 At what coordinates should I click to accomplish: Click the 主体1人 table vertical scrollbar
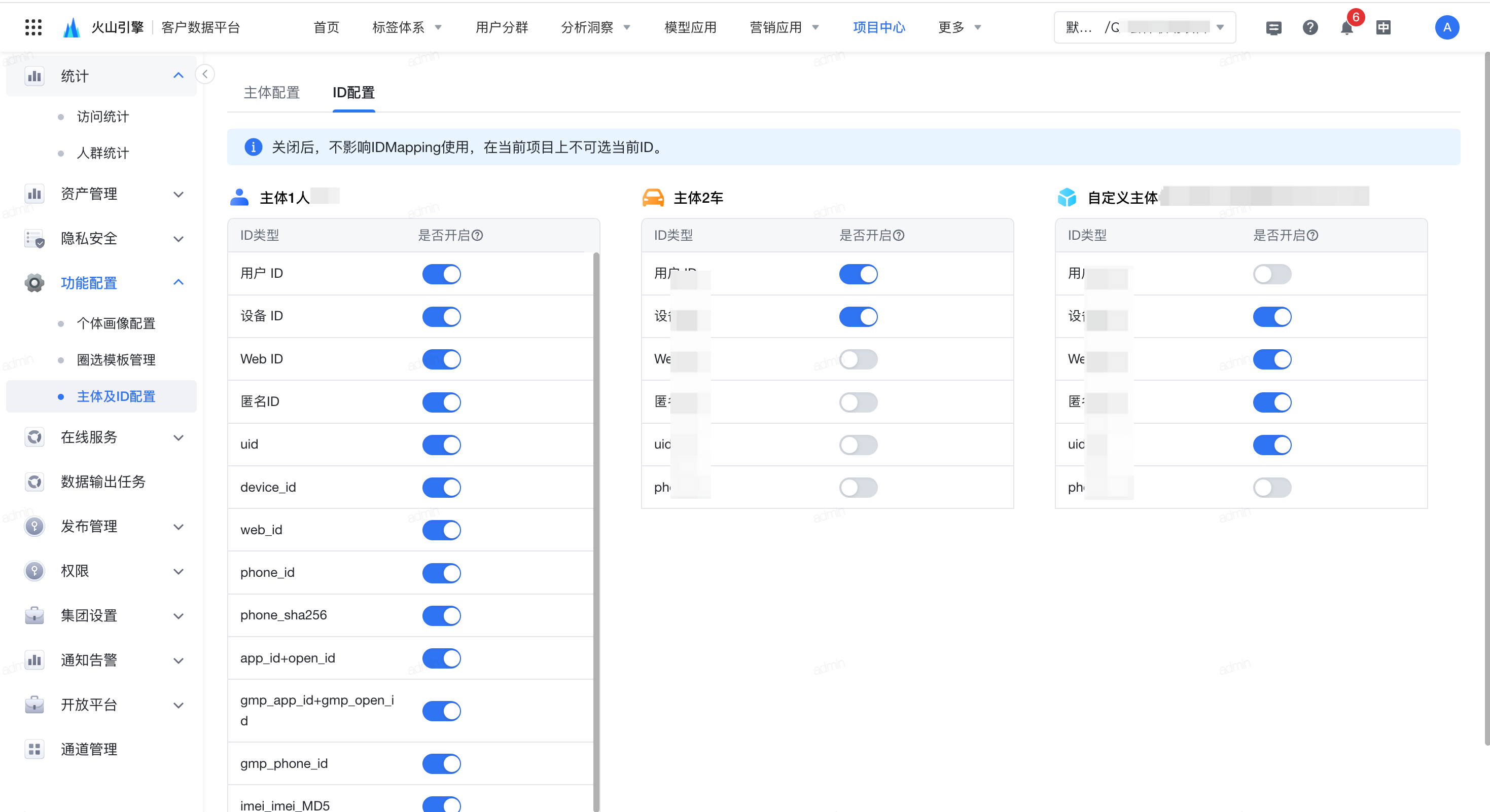[596, 532]
